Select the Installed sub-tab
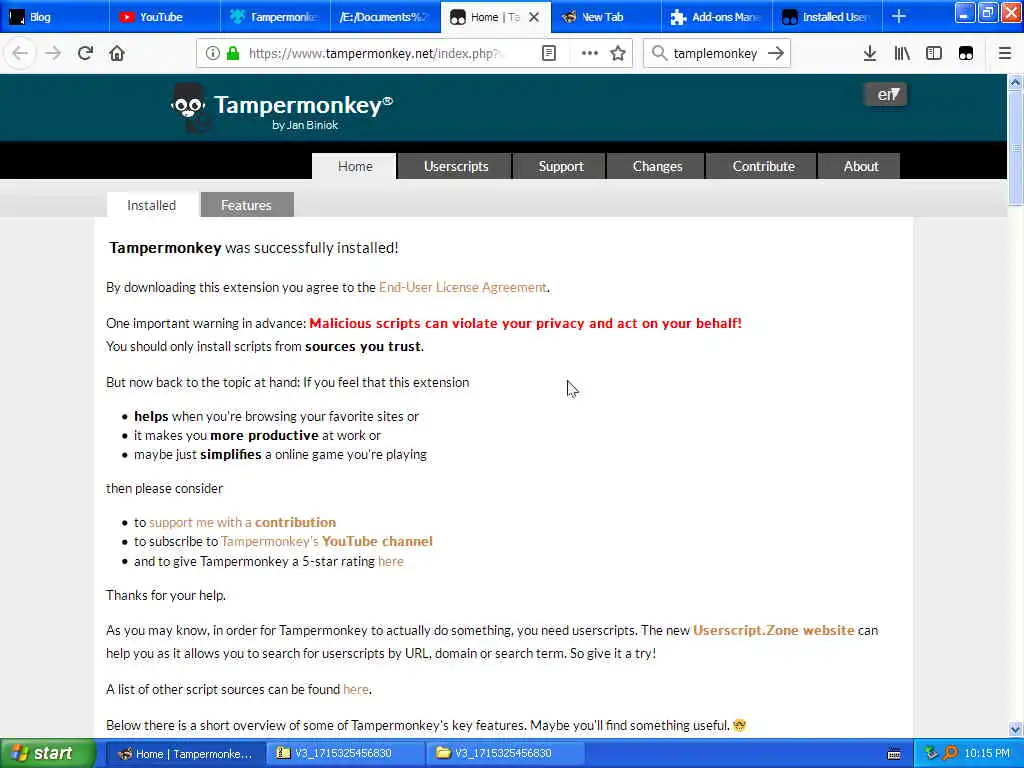This screenshot has width=1024, height=768. [152, 205]
